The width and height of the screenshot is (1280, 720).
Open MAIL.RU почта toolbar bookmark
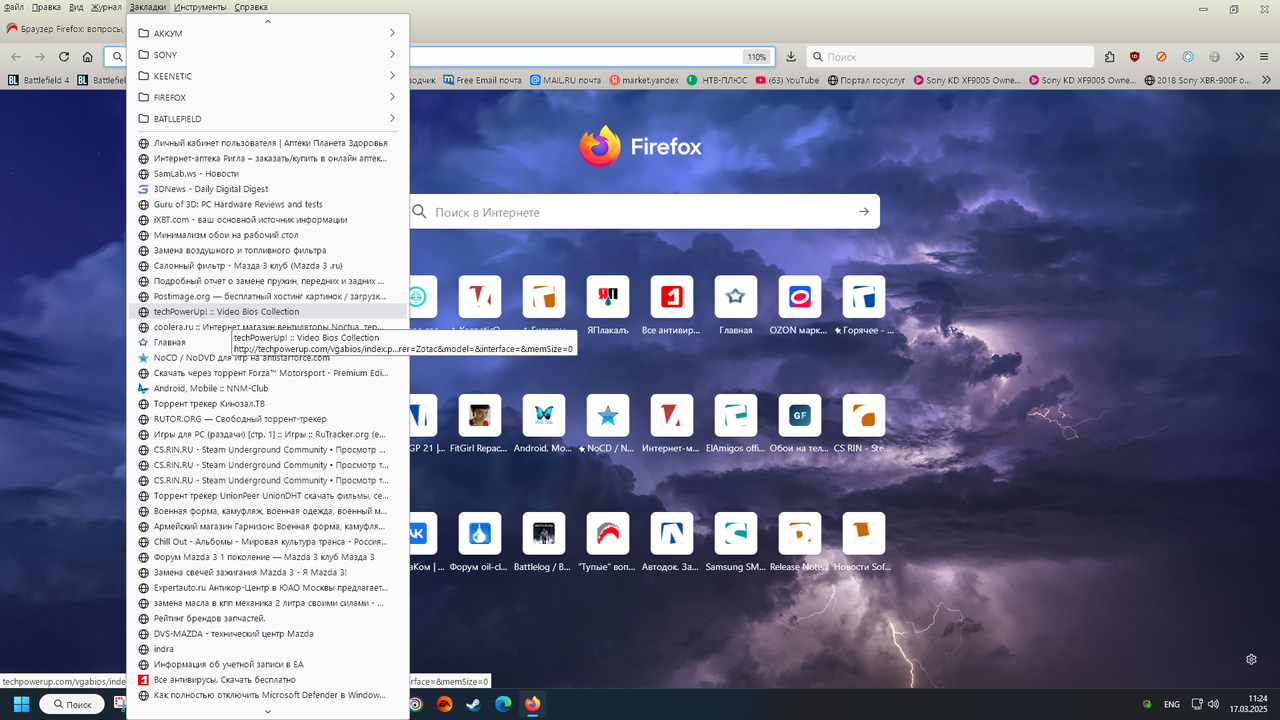pos(565,80)
